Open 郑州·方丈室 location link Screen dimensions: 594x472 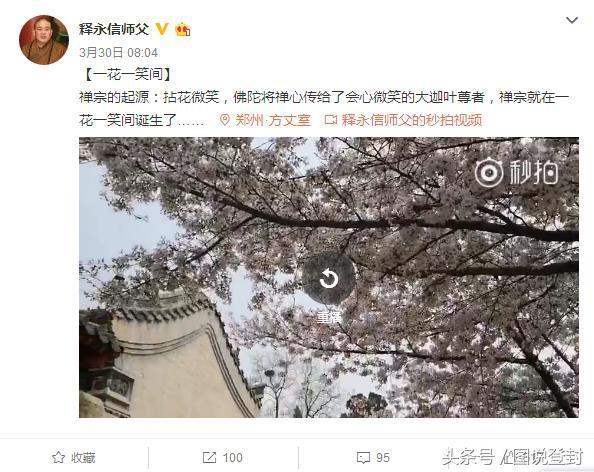pyautogui.click(x=273, y=120)
